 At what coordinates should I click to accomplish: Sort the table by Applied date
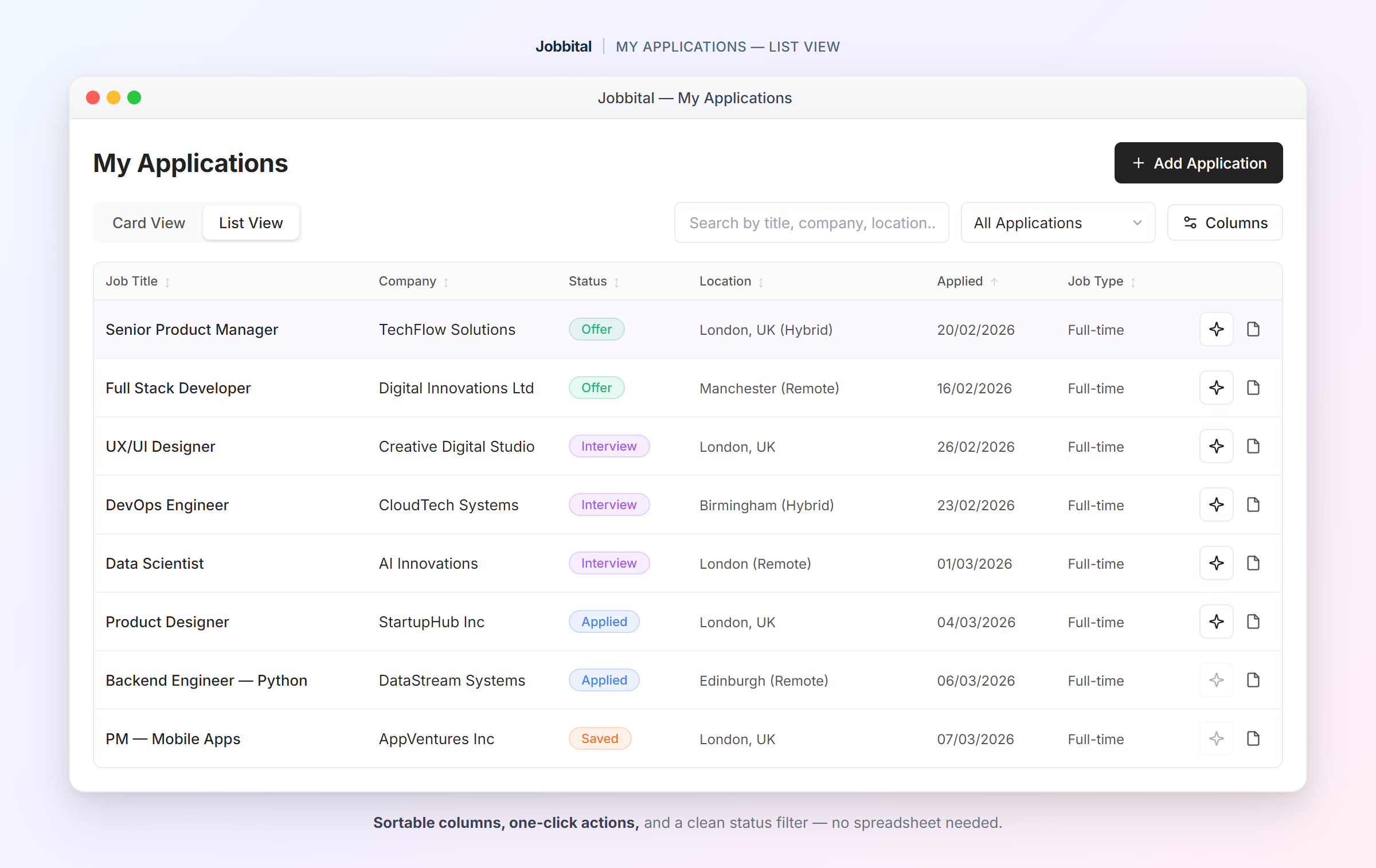tap(966, 281)
